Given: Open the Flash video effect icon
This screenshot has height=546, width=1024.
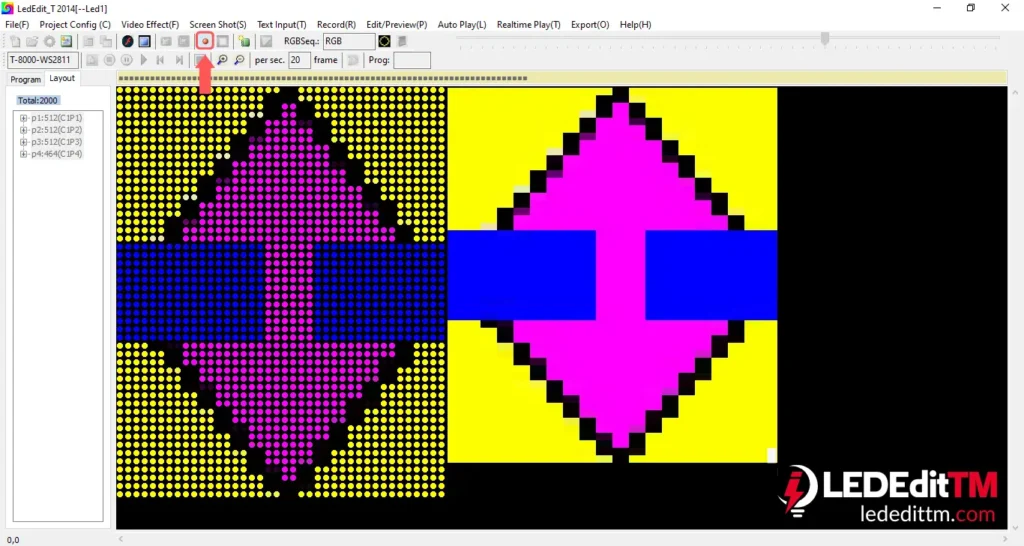Looking at the screenshot, I should click(128, 41).
